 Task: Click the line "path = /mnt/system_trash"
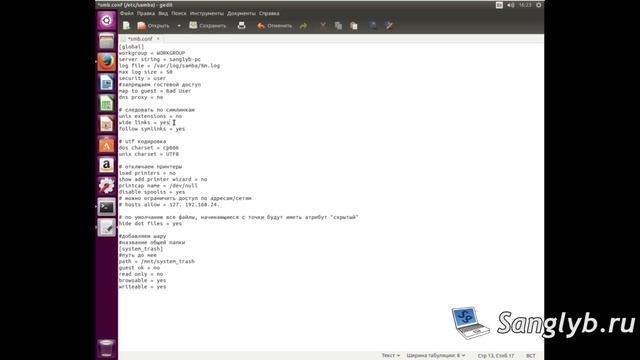157,262
